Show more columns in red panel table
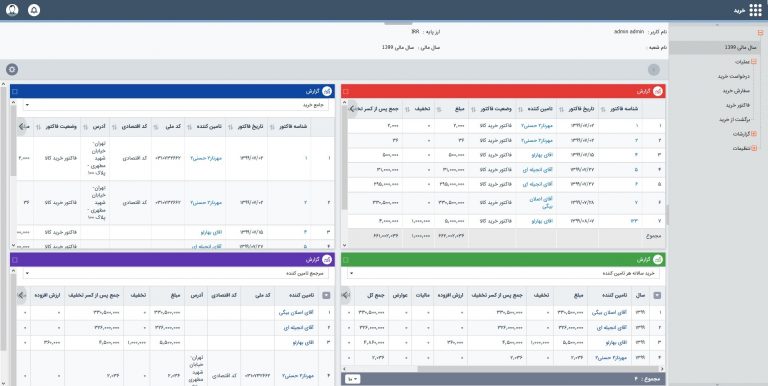Image resolution: width=768 pixels, height=386 pixels. pos(352,109)
